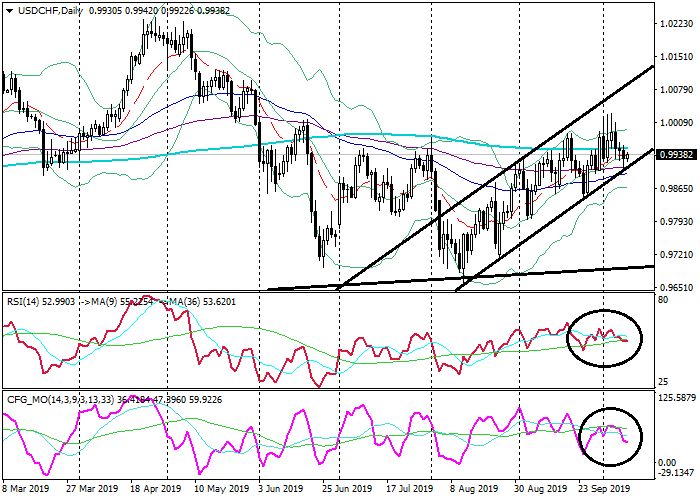Click the 0.97210 price axis label

click(x=676, y=254)
